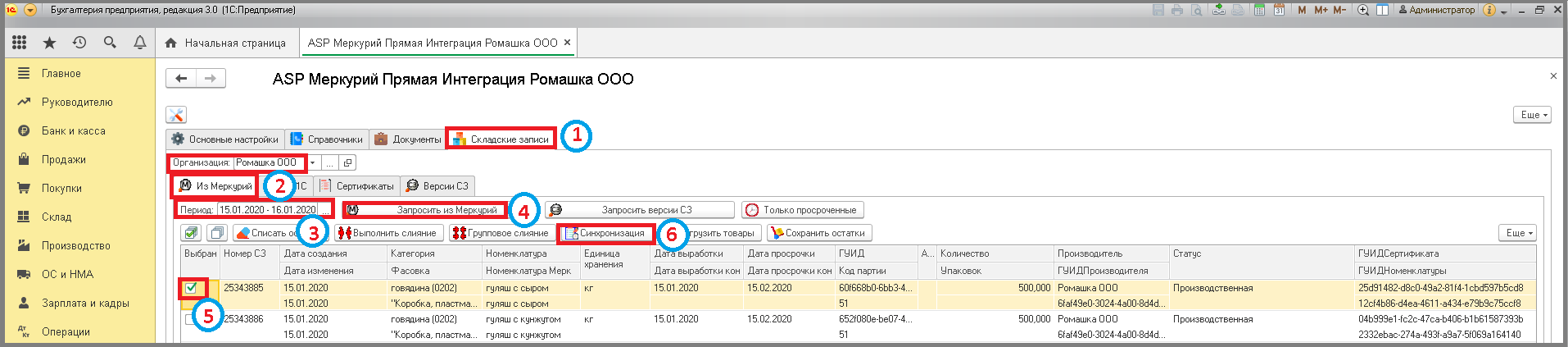Click the Администратор user label
Image resolution: width=1568 pixels, height=347 pixels.
pyautogui.click(x=1436, y=10)
